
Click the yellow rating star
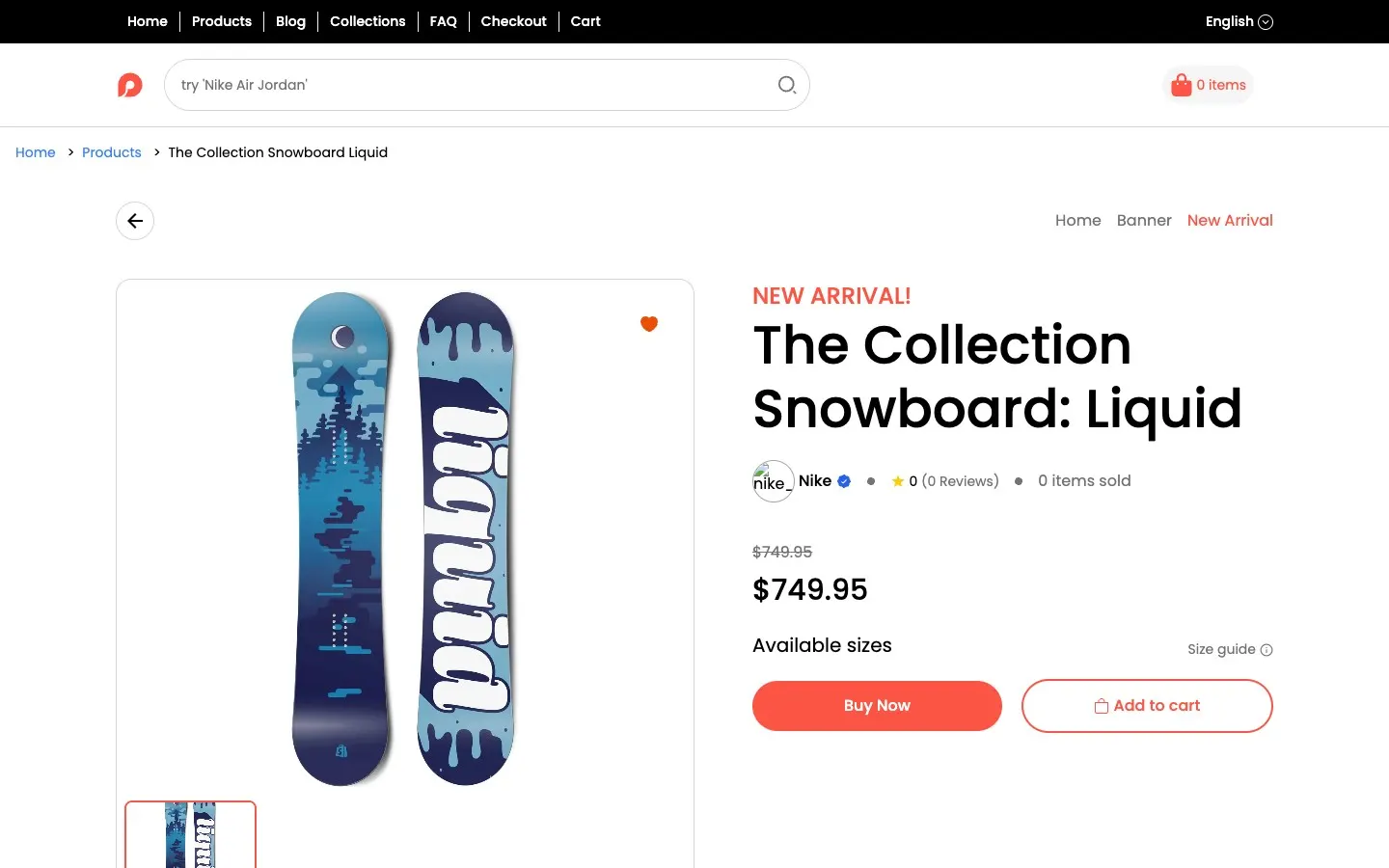(898, 481)
